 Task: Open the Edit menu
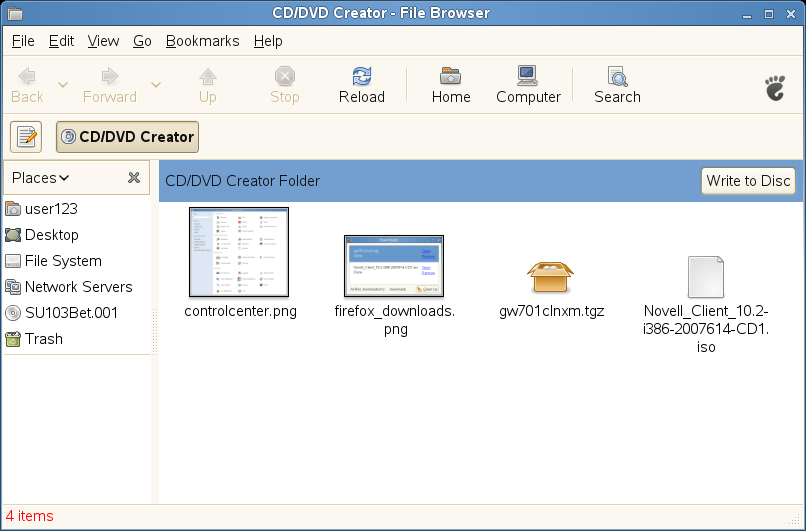(x=61, y=41)
